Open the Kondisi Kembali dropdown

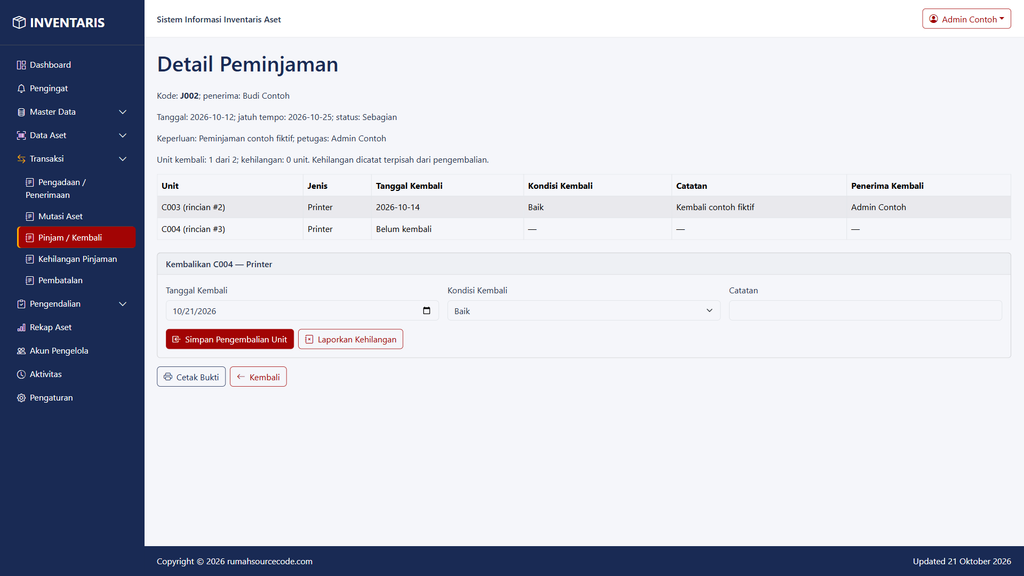click(583, 311)
